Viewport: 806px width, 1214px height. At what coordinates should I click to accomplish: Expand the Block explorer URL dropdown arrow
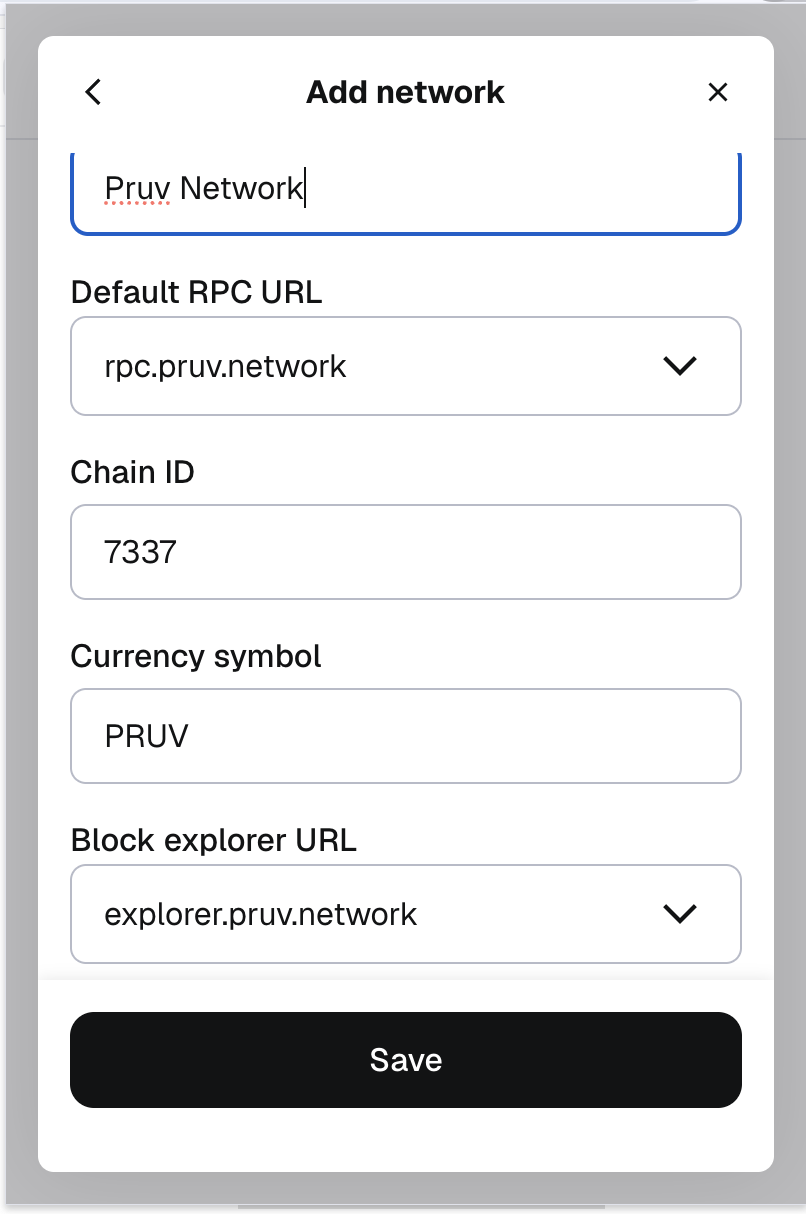tap(679, 914)
